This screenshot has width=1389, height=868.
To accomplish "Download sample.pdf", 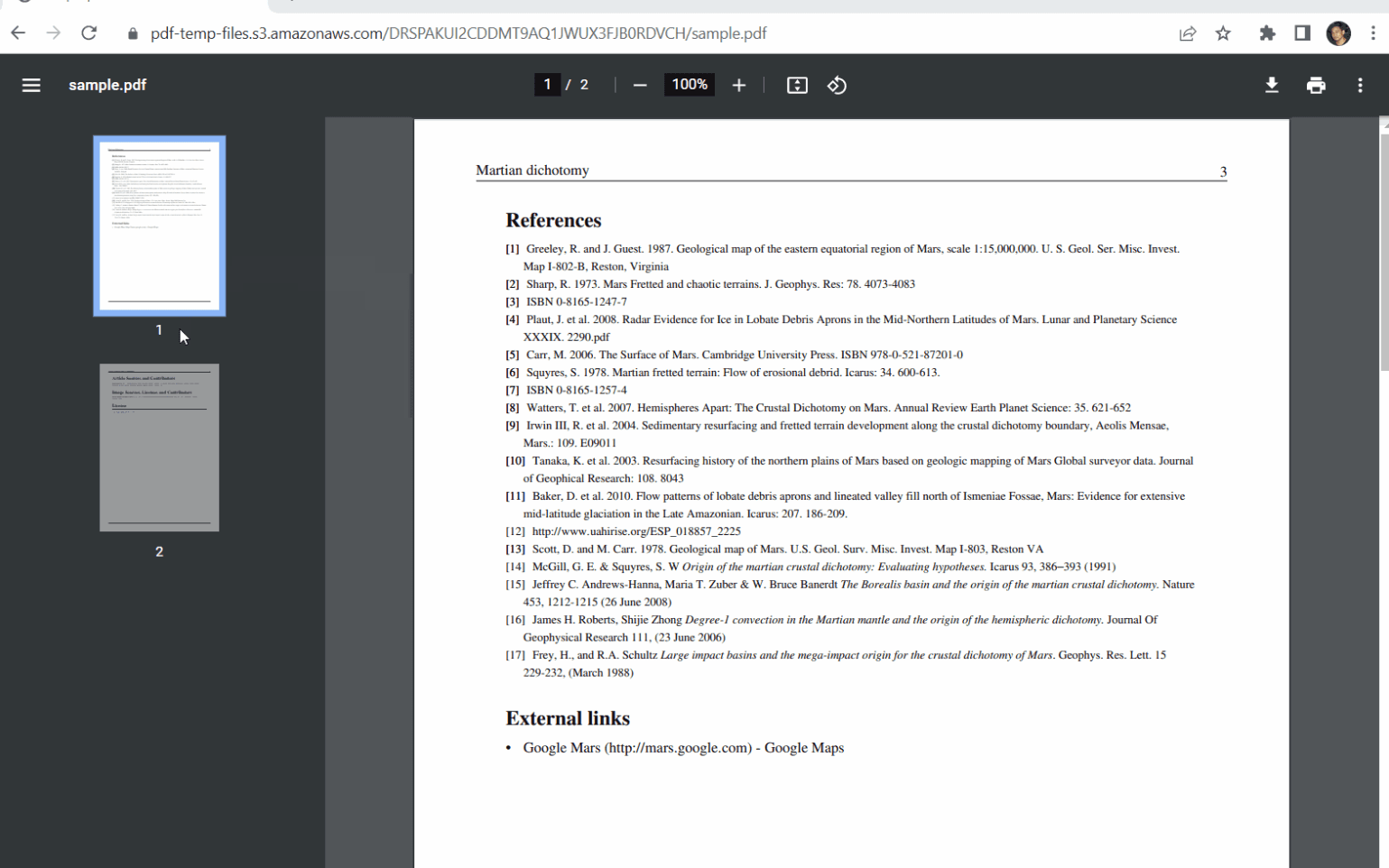I will 1271,84.
